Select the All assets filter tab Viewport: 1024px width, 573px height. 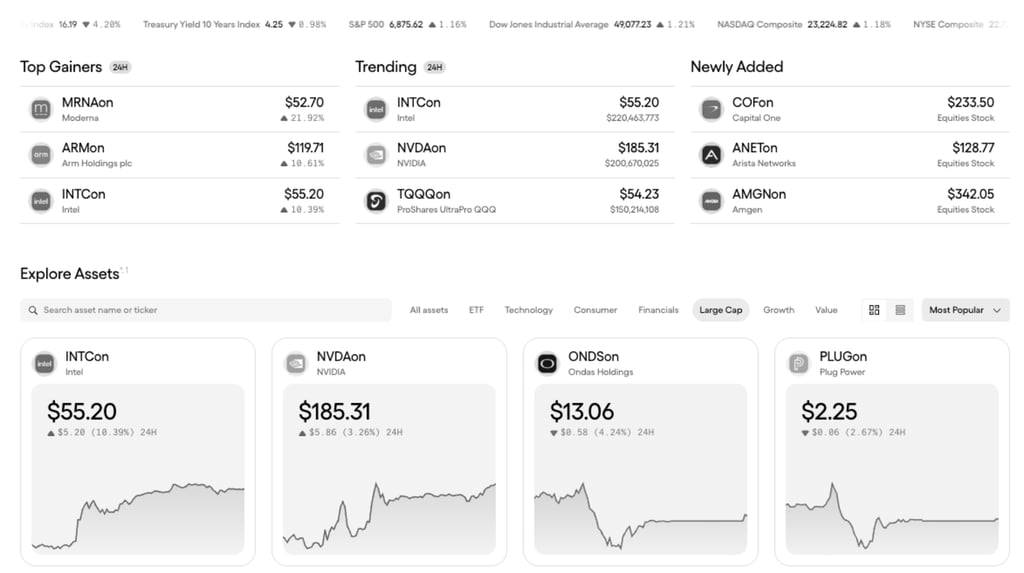point(429,310)
